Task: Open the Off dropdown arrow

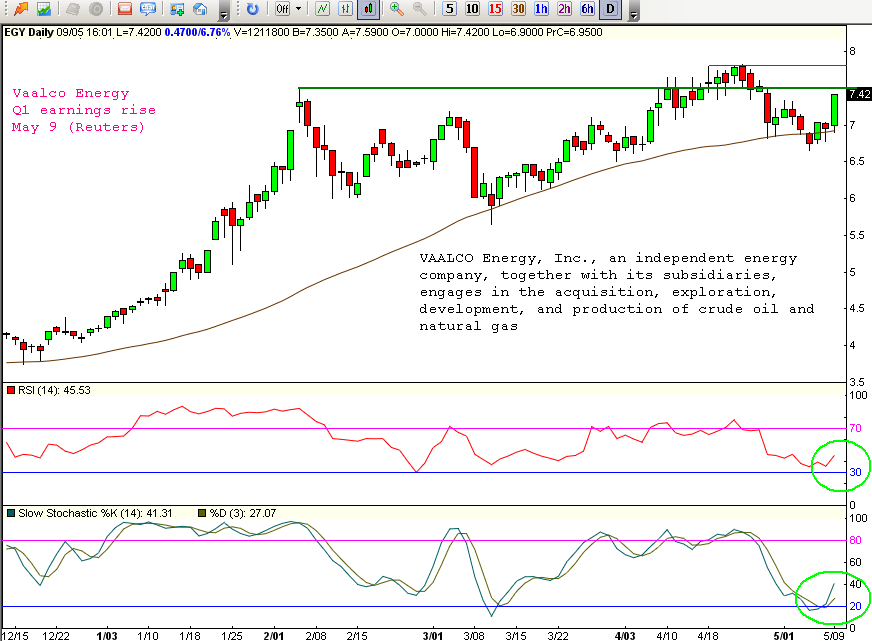Action: (299, 10)
